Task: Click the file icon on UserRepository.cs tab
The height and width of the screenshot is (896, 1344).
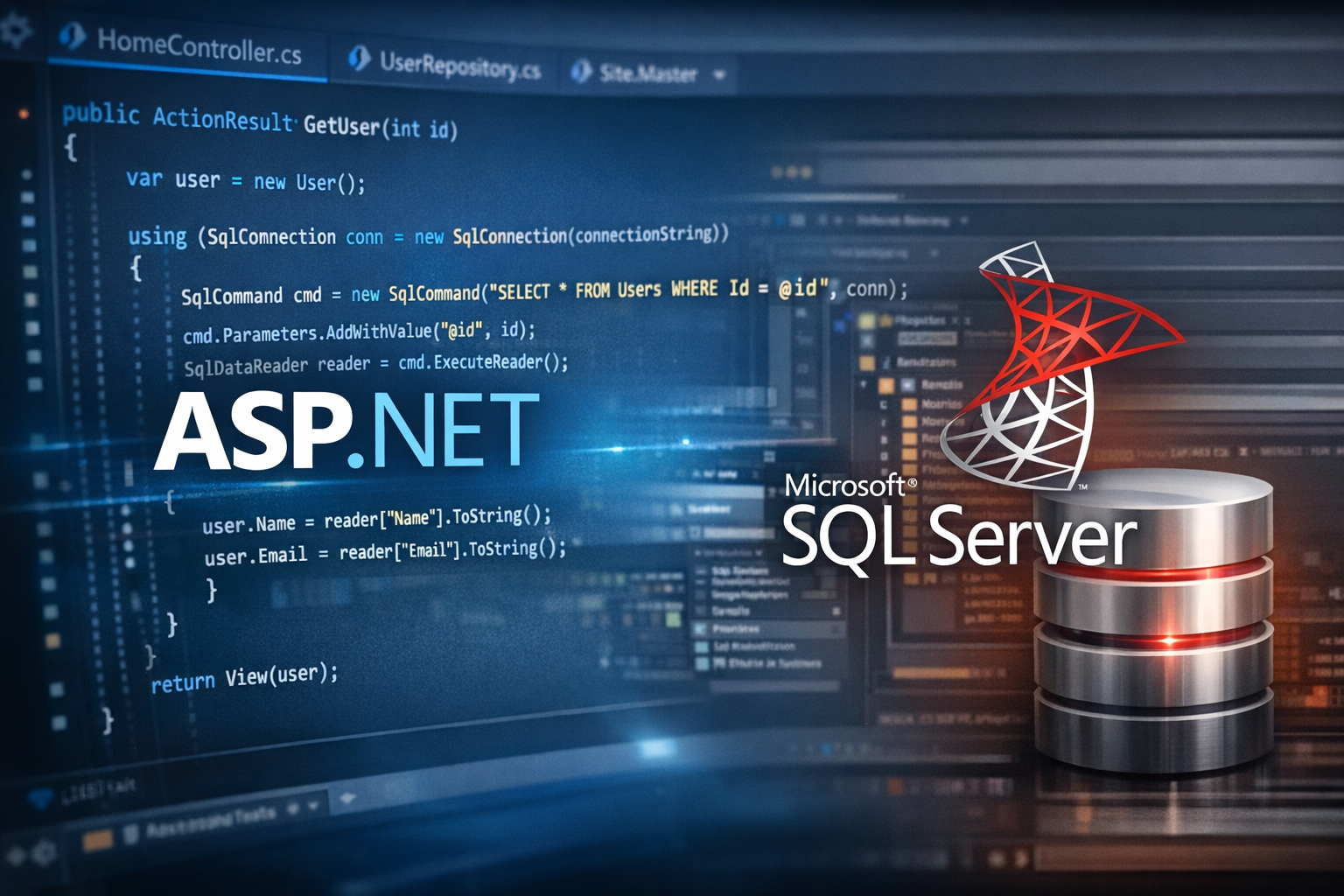Action: [x=358, y=59]
